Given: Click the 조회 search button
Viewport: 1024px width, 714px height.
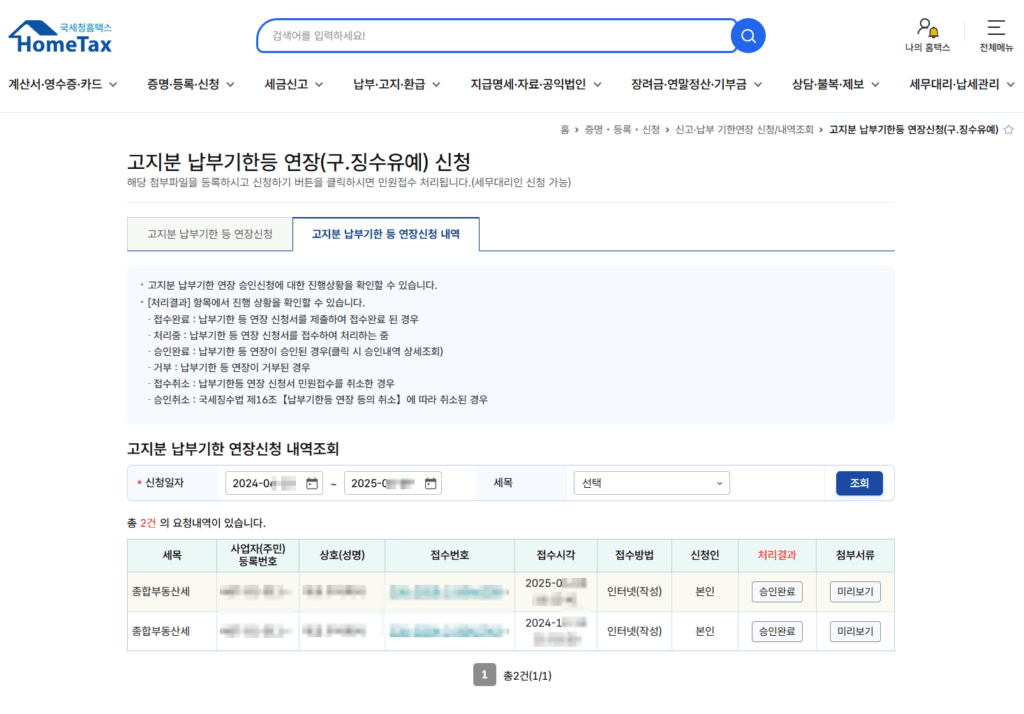Looking at the screenshot, I should (x=859, y=484).
